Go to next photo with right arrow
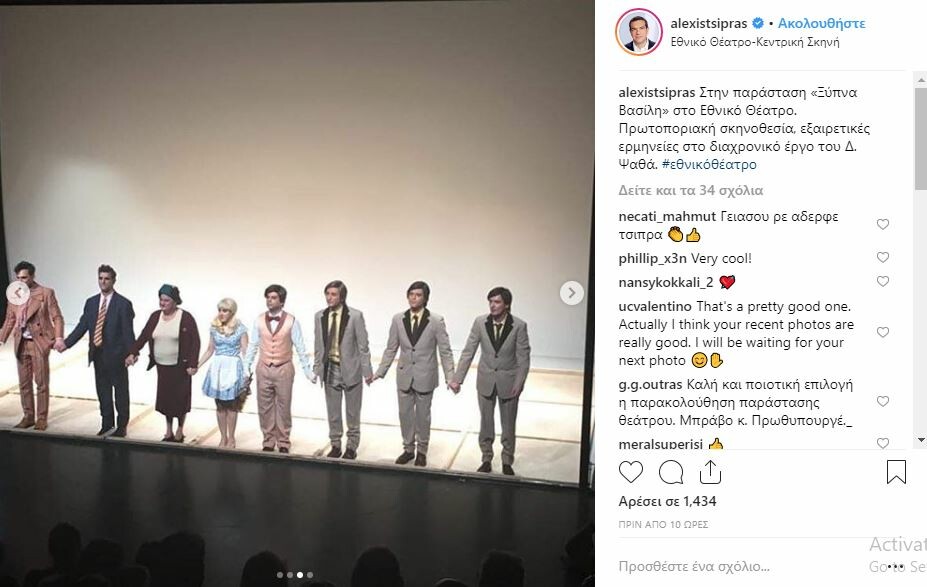The height and width of the screenshot is (587, 927). pos(572,293)
